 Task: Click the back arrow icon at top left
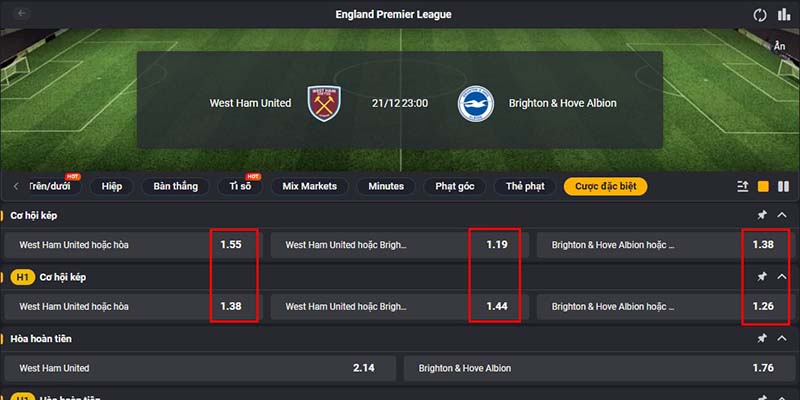pos(21,14)
